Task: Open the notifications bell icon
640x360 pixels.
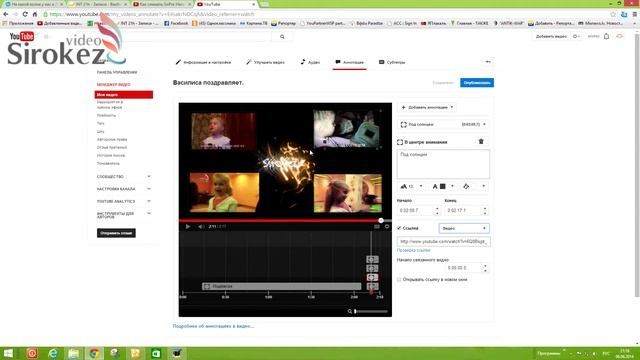Action: tap(607, 36)
